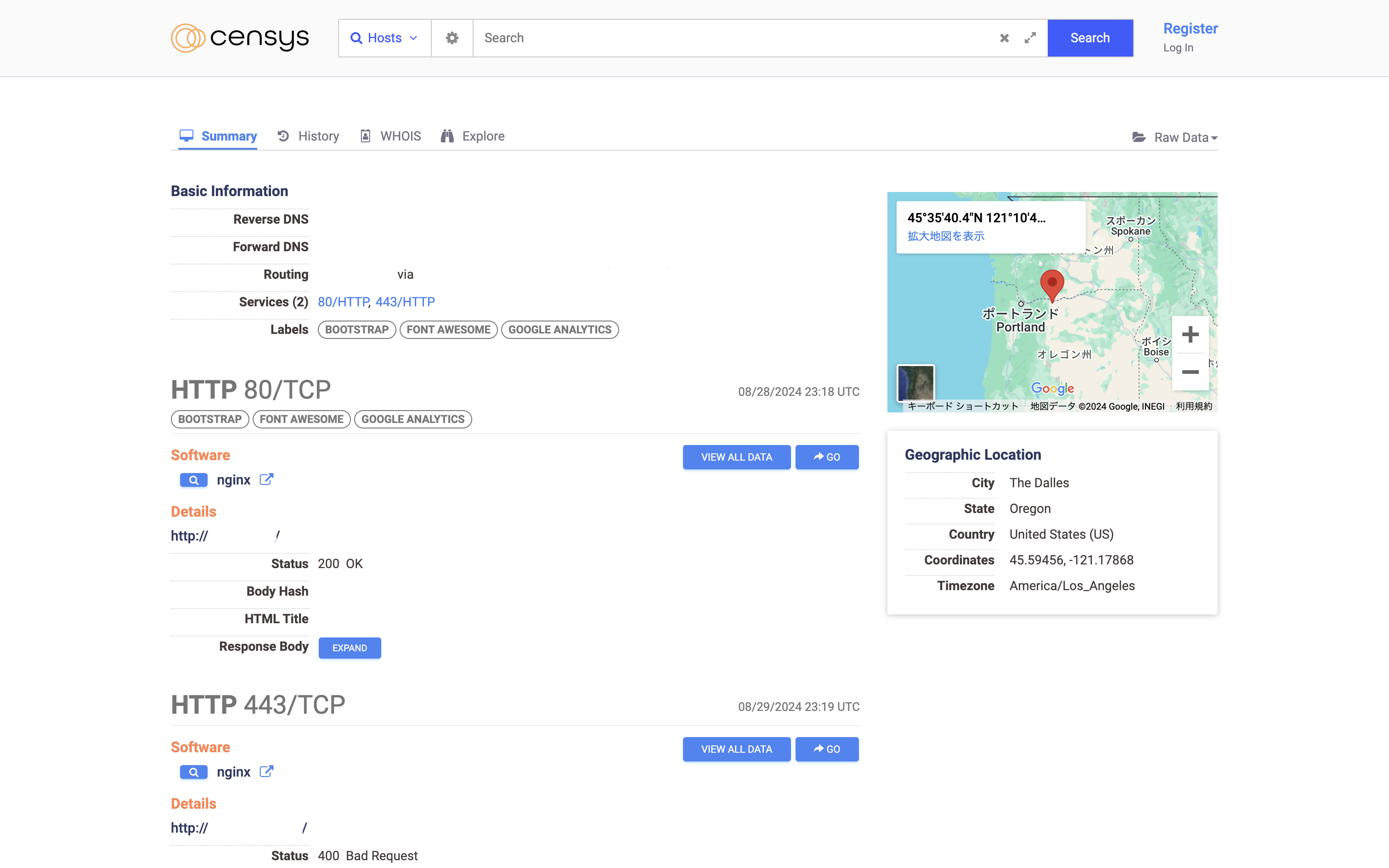Viewport: 1389px width, 868px height.
Task: Zoom in on the map
Action: (x=1190, y=334)
